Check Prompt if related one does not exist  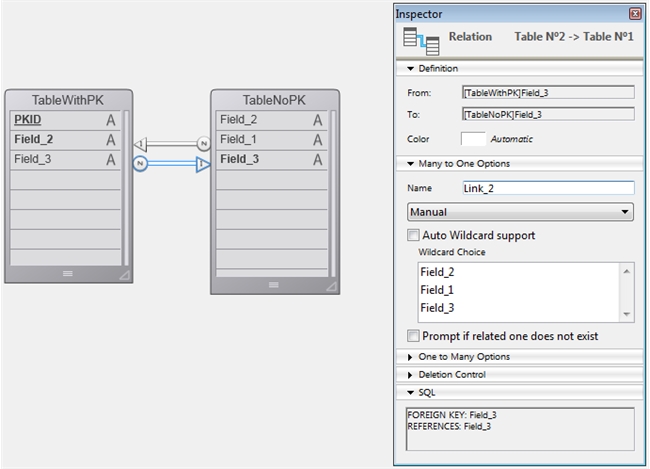pyautogui.click(x=414, y=336)
